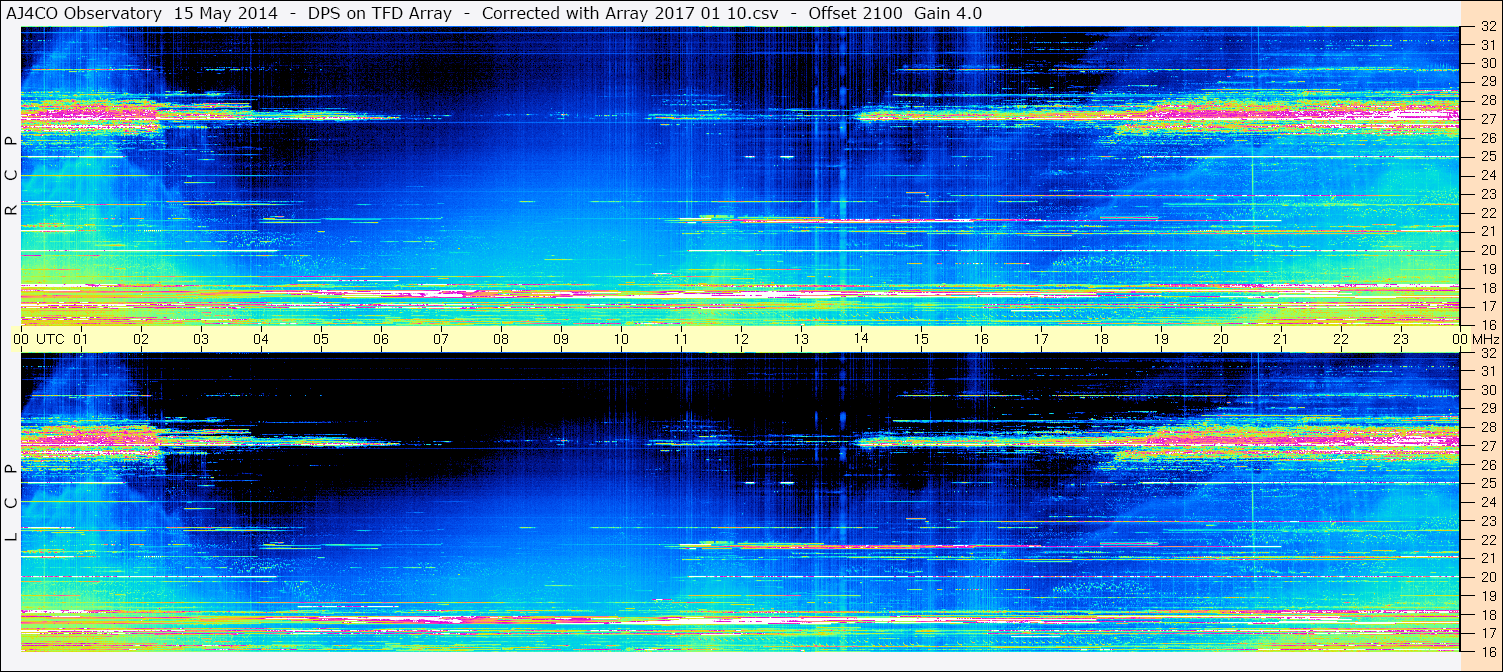Click the 22 MHz tick label in the RCP panel
This screenshot has height=672, width=1503.
click(x=1488, y=213)
